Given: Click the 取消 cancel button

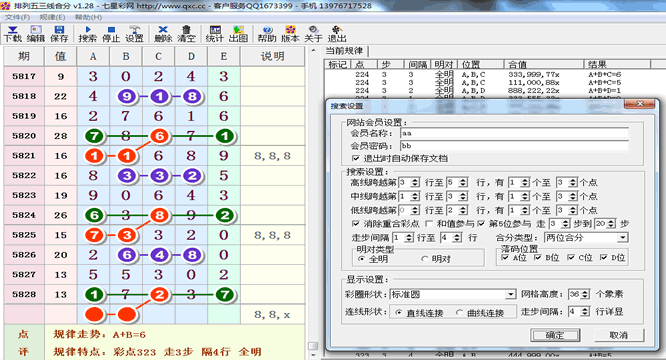Looking at the screenshot, I should point(619,335).
